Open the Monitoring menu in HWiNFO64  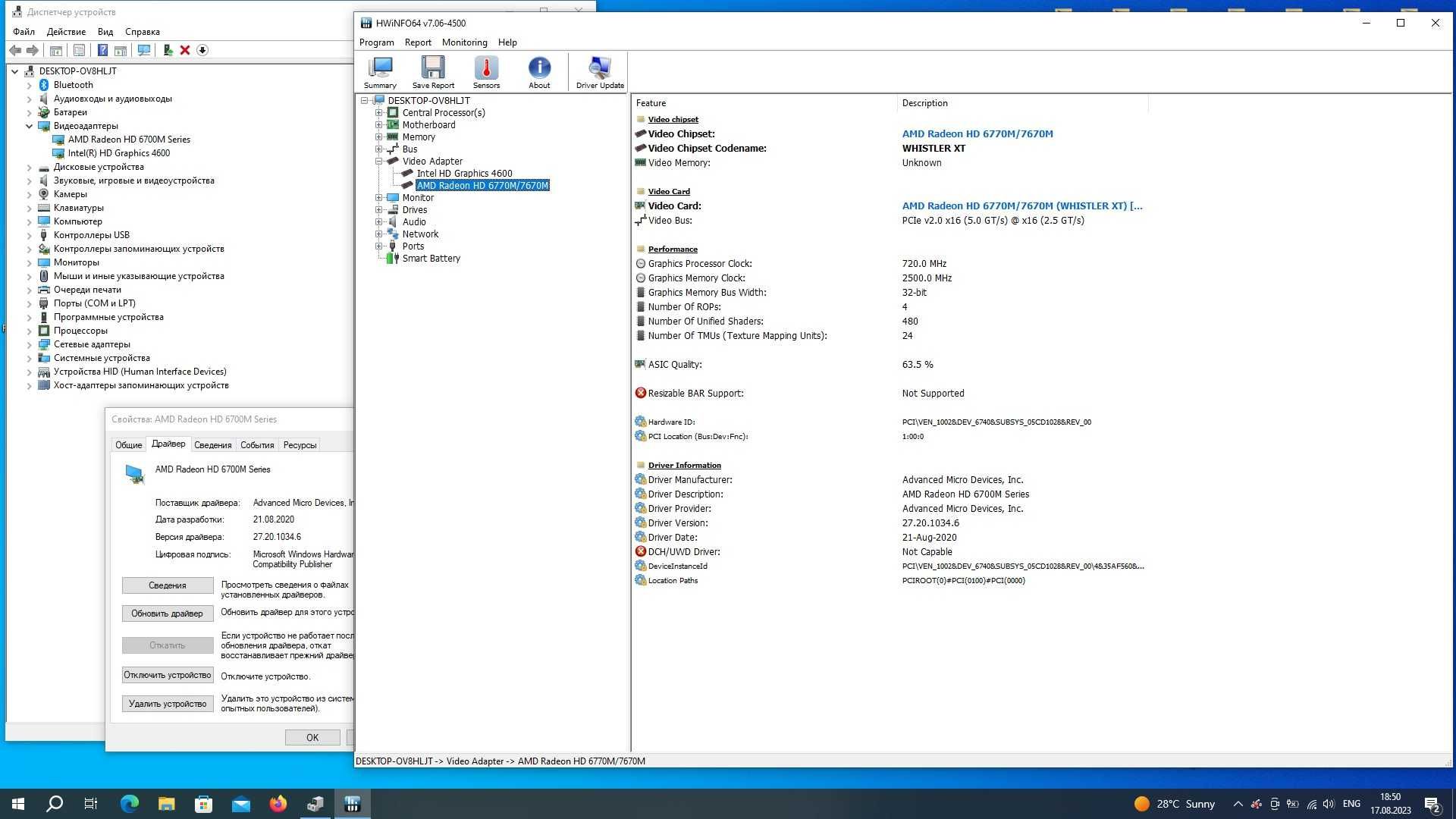tap(464, 42)
